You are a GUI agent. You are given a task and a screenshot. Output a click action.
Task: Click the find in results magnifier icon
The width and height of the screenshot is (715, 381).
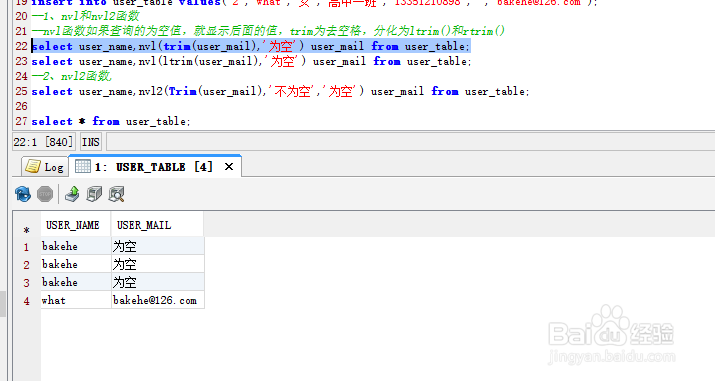117,194
